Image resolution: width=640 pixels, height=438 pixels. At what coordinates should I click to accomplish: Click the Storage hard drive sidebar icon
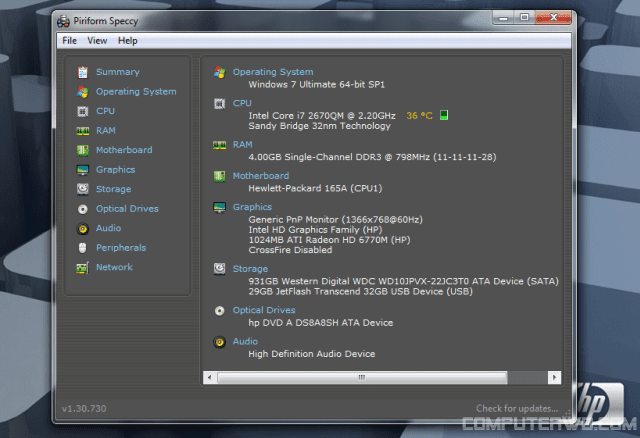[x=83, y=189]
